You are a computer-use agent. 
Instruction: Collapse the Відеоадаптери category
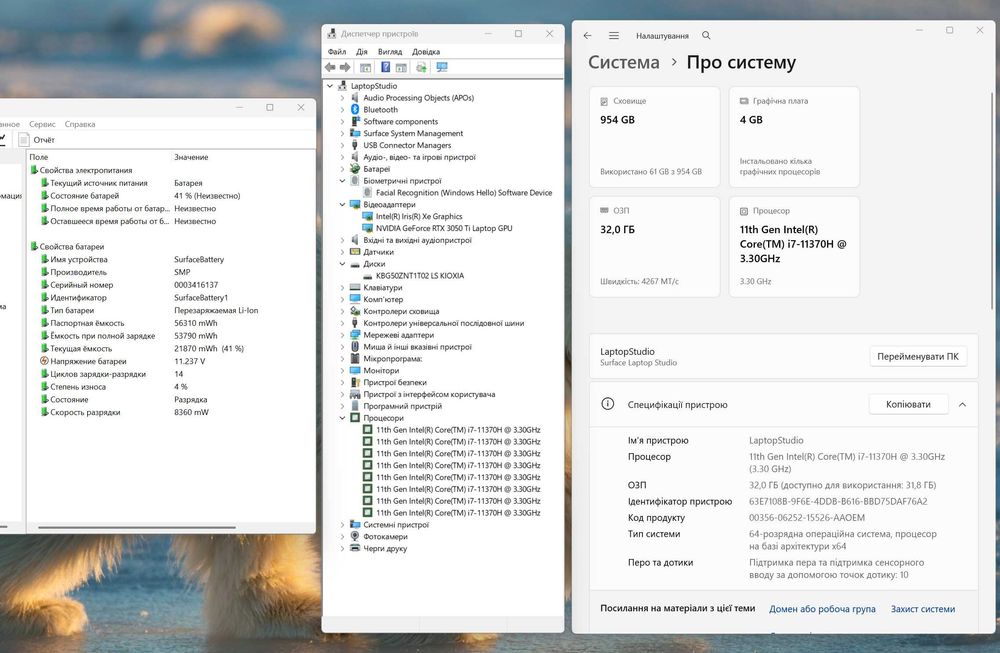click(342, 205)
